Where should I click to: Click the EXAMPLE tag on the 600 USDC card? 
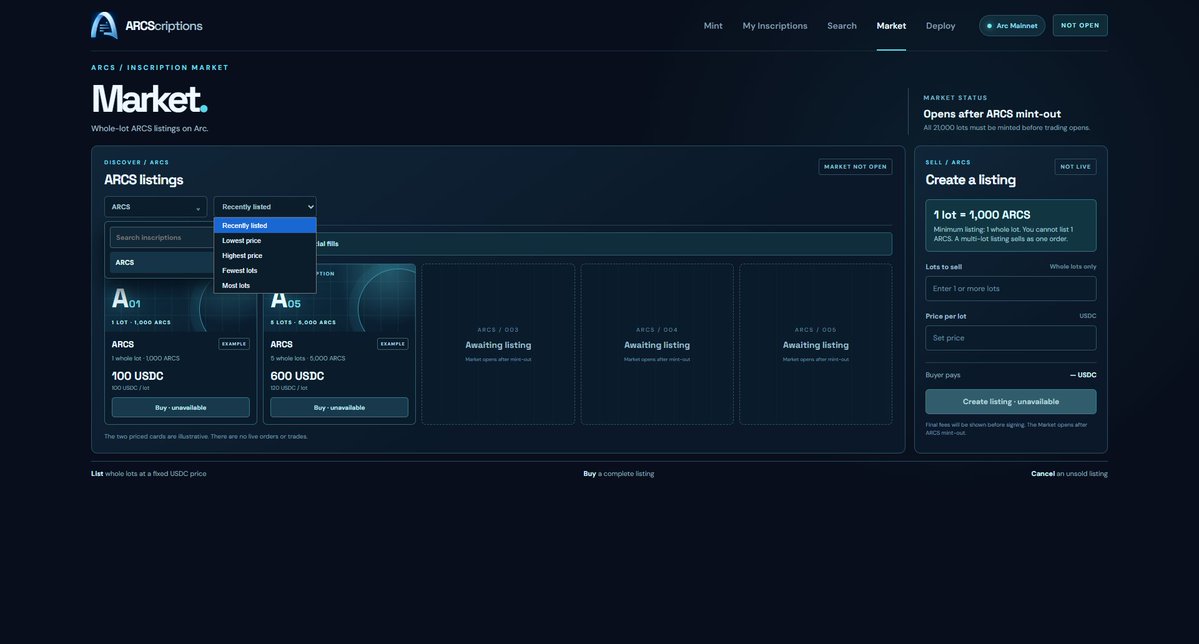pyautogui.click(x=392, y=344)
